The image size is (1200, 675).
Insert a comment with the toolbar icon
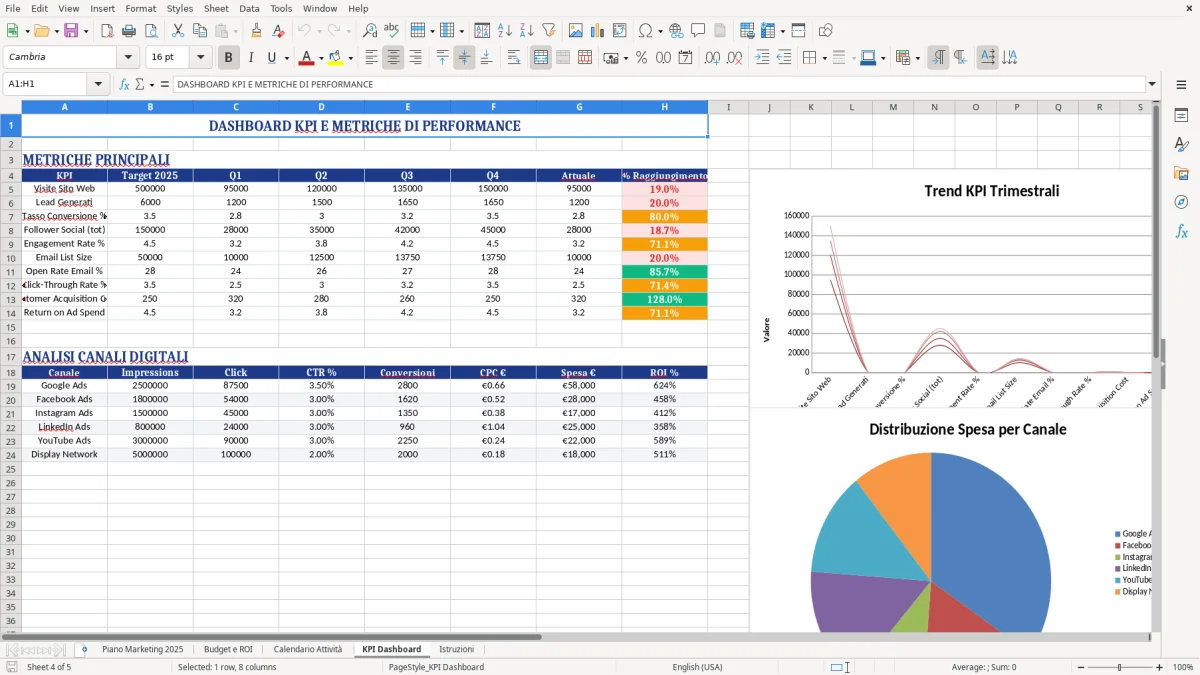tap(699, 30)
